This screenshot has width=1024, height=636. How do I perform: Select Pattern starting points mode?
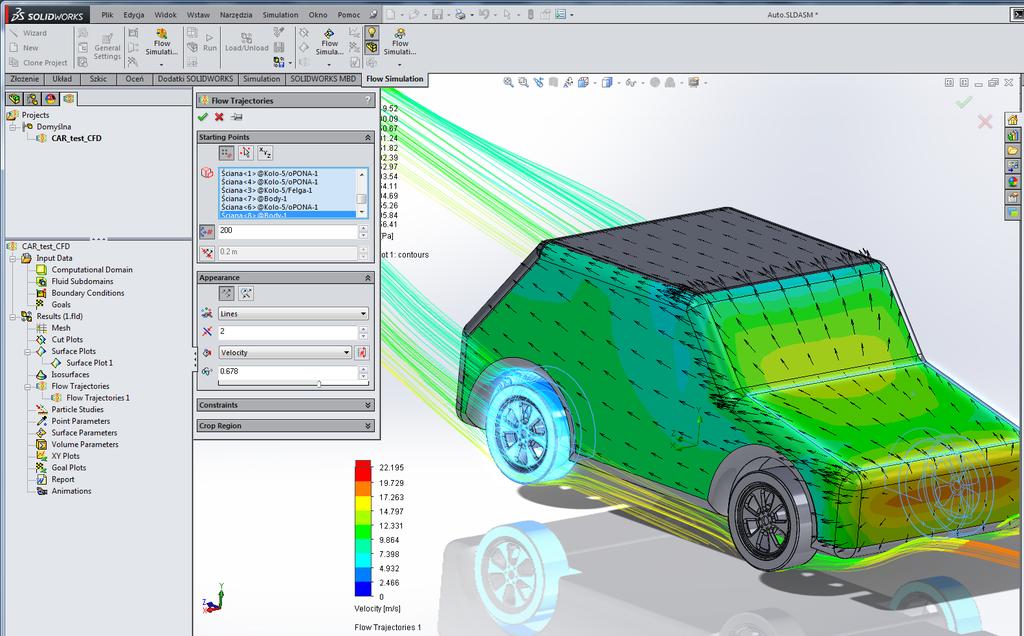coord(227,153)
